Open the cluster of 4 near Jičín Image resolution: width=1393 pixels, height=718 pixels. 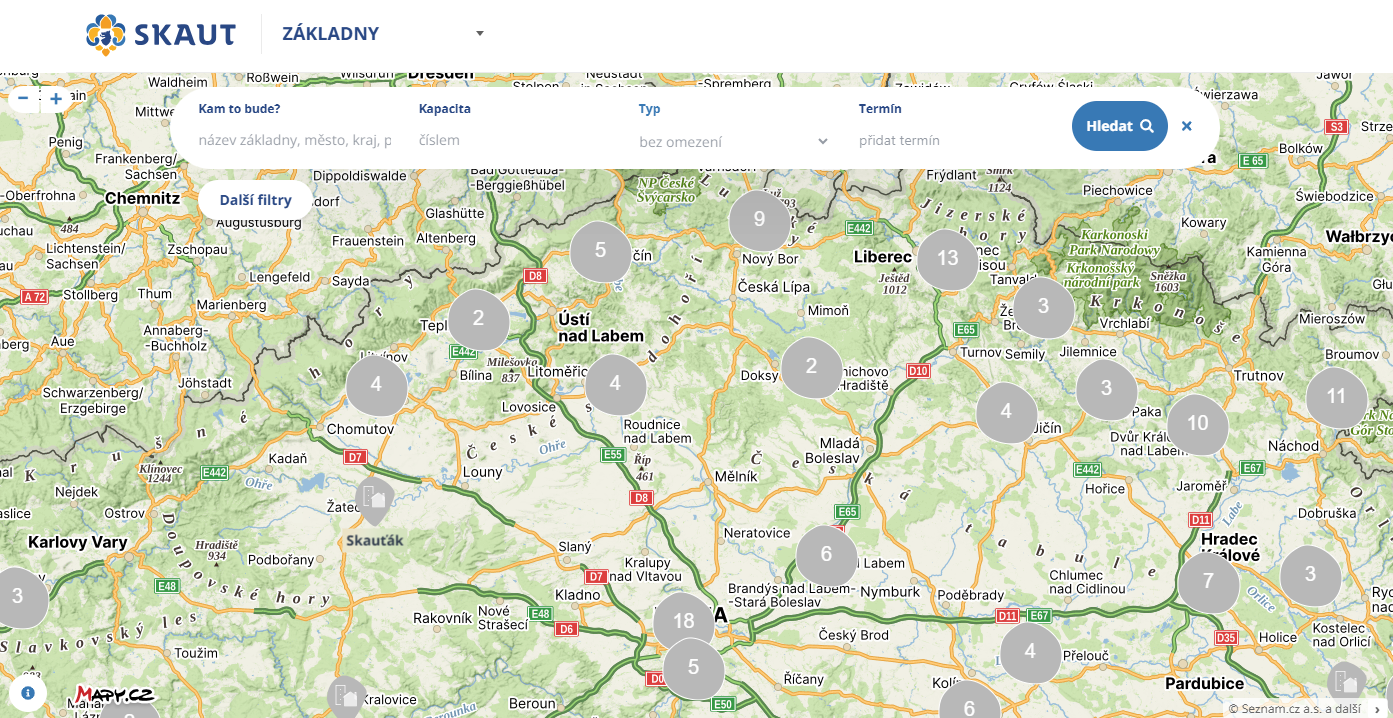[x=1006, y=412]
